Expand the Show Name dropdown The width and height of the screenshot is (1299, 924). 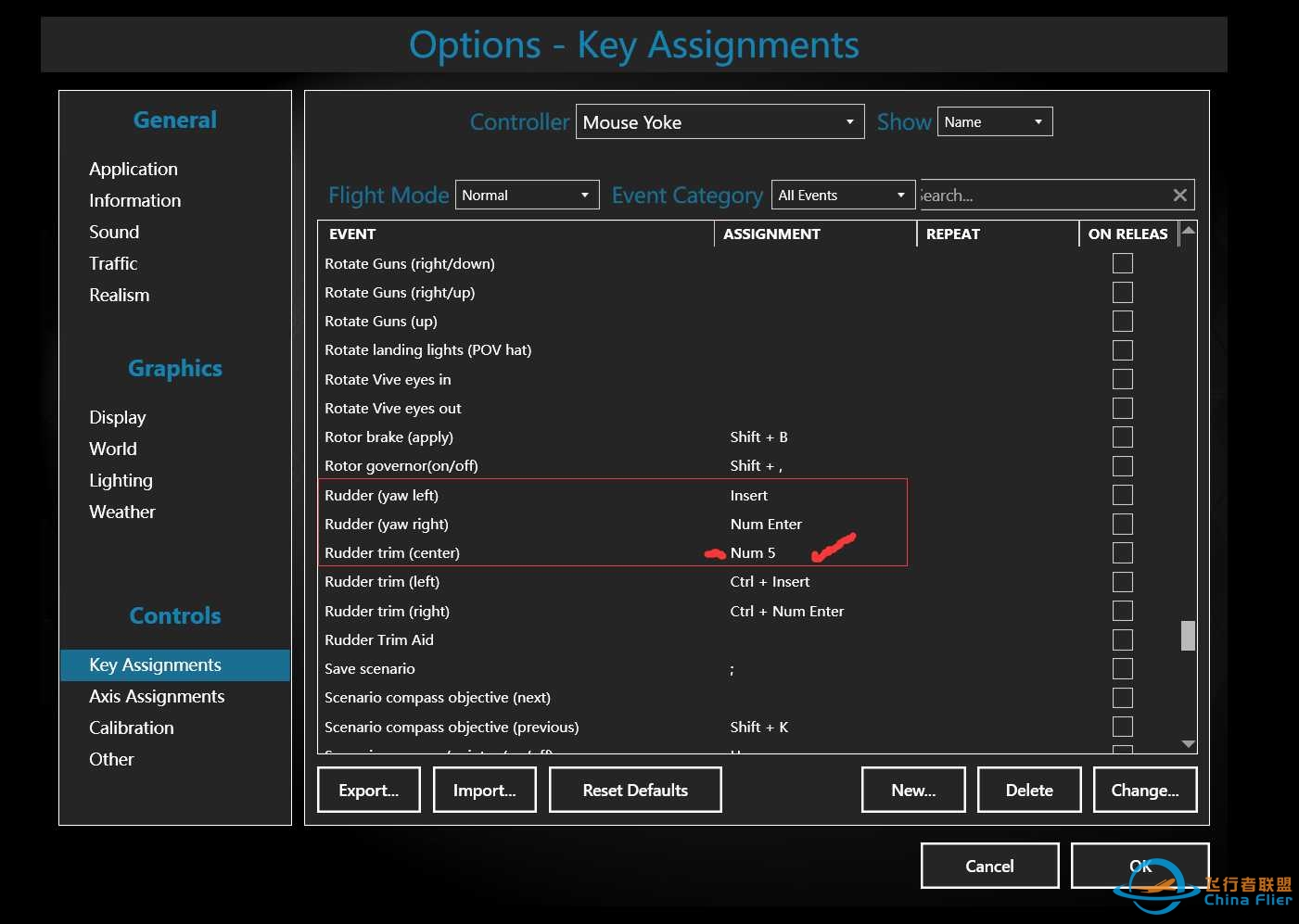(x=994, y=122)
